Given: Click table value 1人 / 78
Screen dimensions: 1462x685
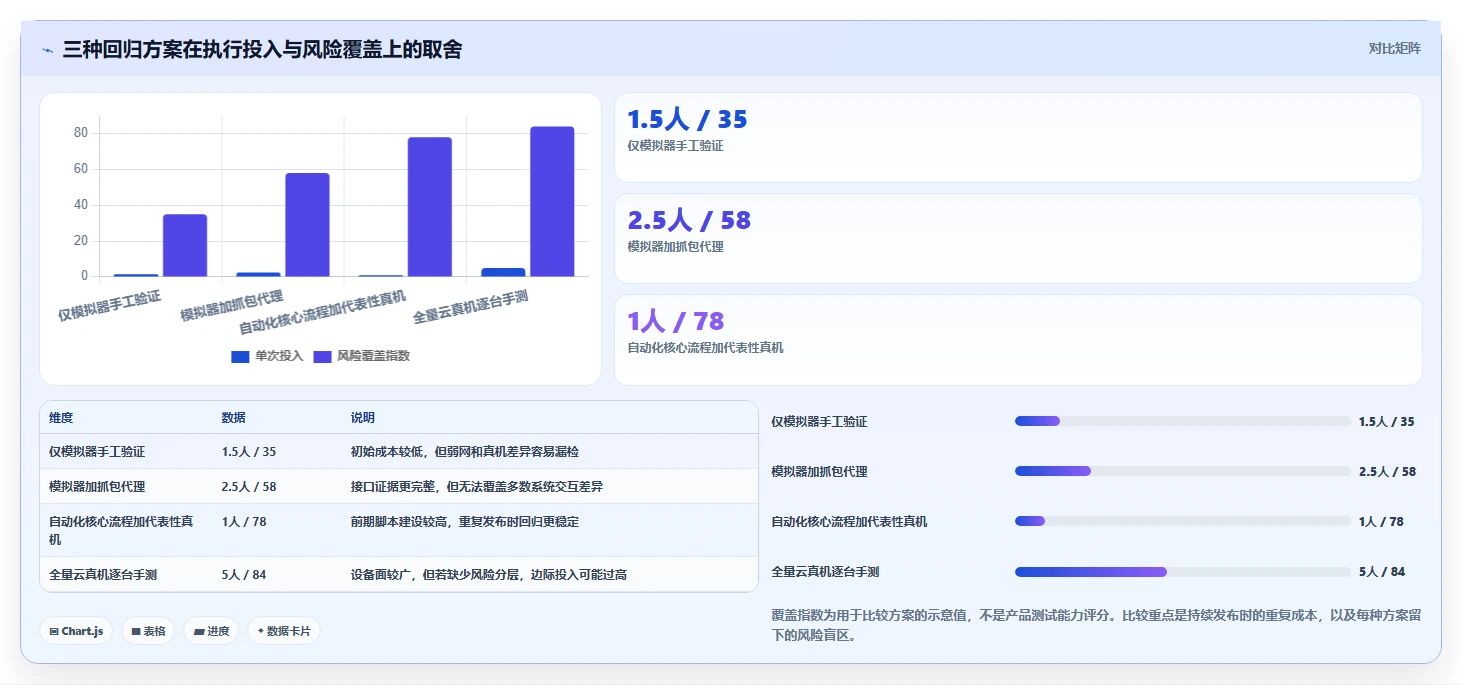Looking at the screenshot, I should pos(244,522).
